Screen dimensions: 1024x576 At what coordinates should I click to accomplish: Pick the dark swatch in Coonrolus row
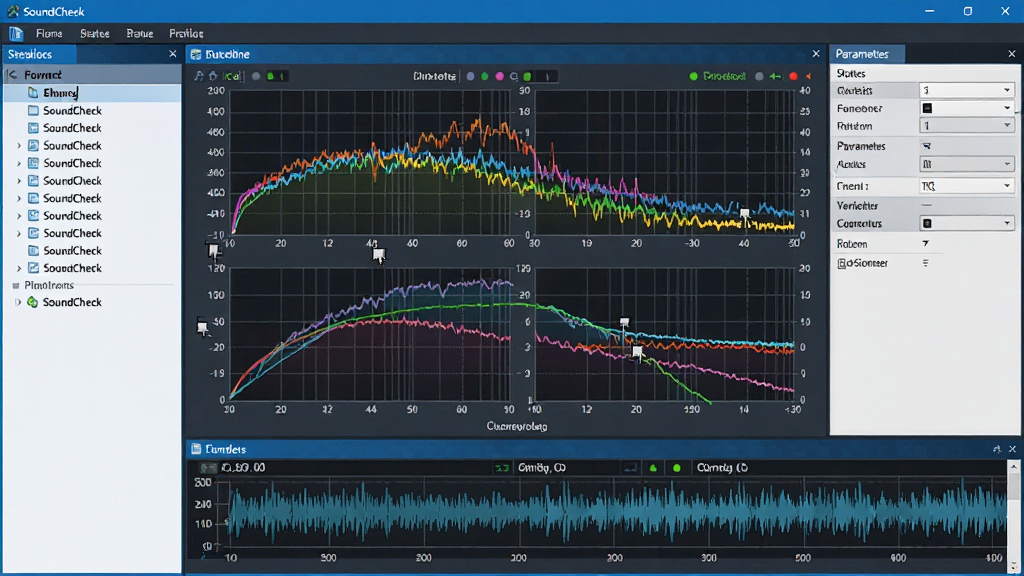pyautogui.click(x=927, y=223)
